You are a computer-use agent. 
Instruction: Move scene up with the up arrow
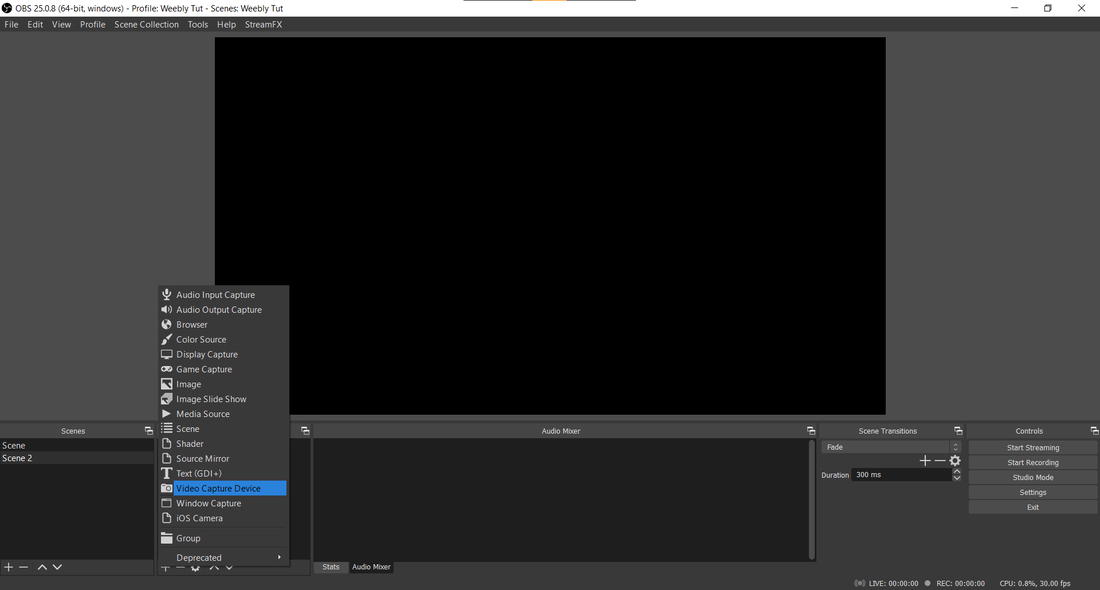[42, 566]
